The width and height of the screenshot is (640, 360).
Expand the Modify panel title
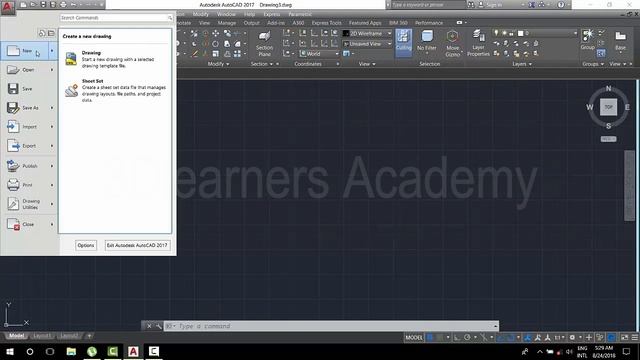(218, 64)
